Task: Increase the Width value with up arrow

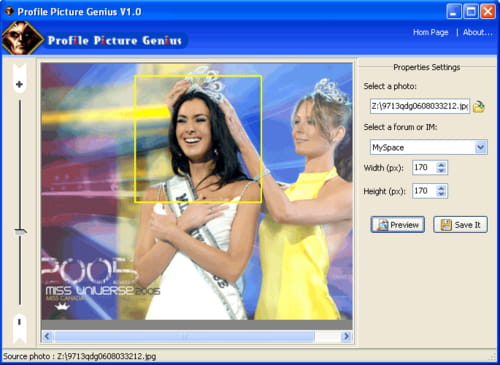Action: pos(441,164)
